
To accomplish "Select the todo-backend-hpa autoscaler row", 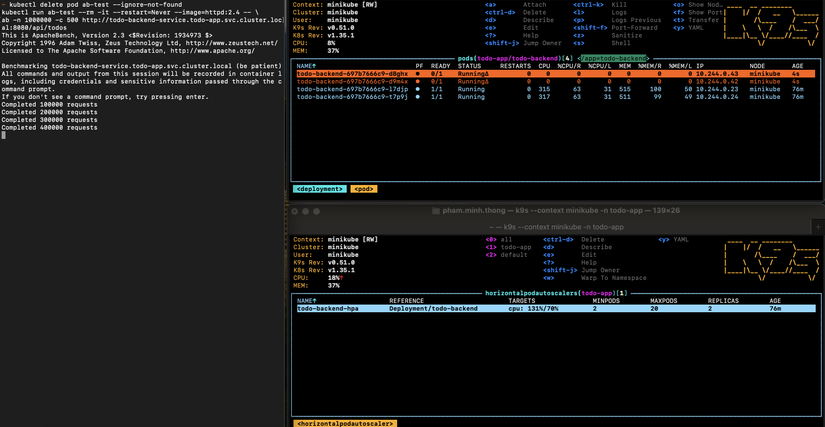I will click(556, 309).
